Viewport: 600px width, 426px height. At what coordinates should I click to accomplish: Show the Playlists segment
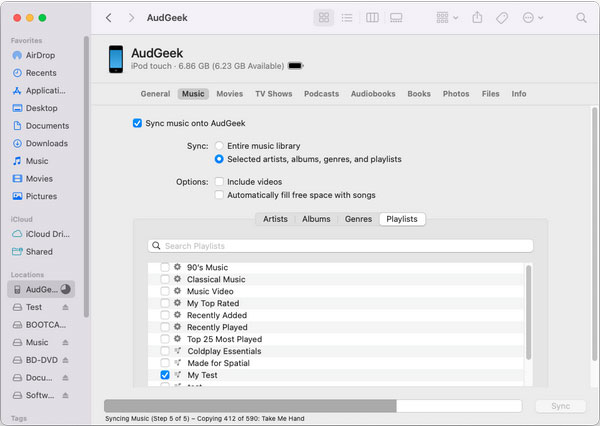point(402,219)
